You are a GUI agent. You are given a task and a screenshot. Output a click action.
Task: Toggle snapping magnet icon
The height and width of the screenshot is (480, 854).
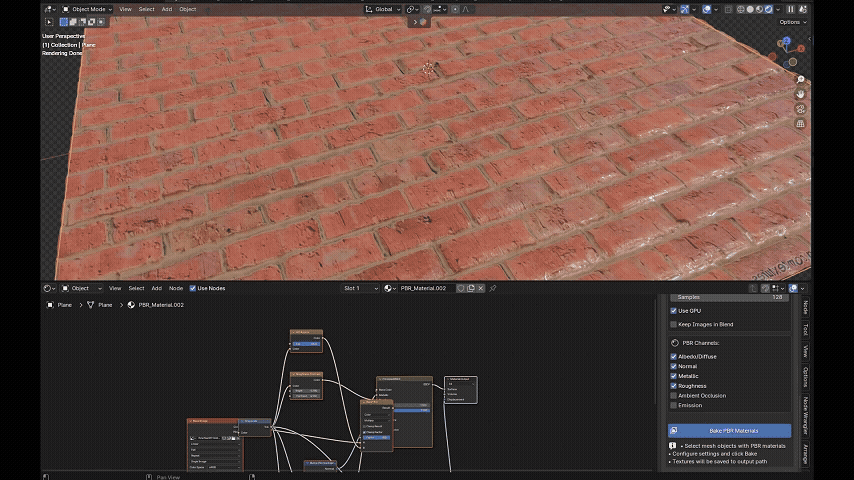tap(428, 9)
